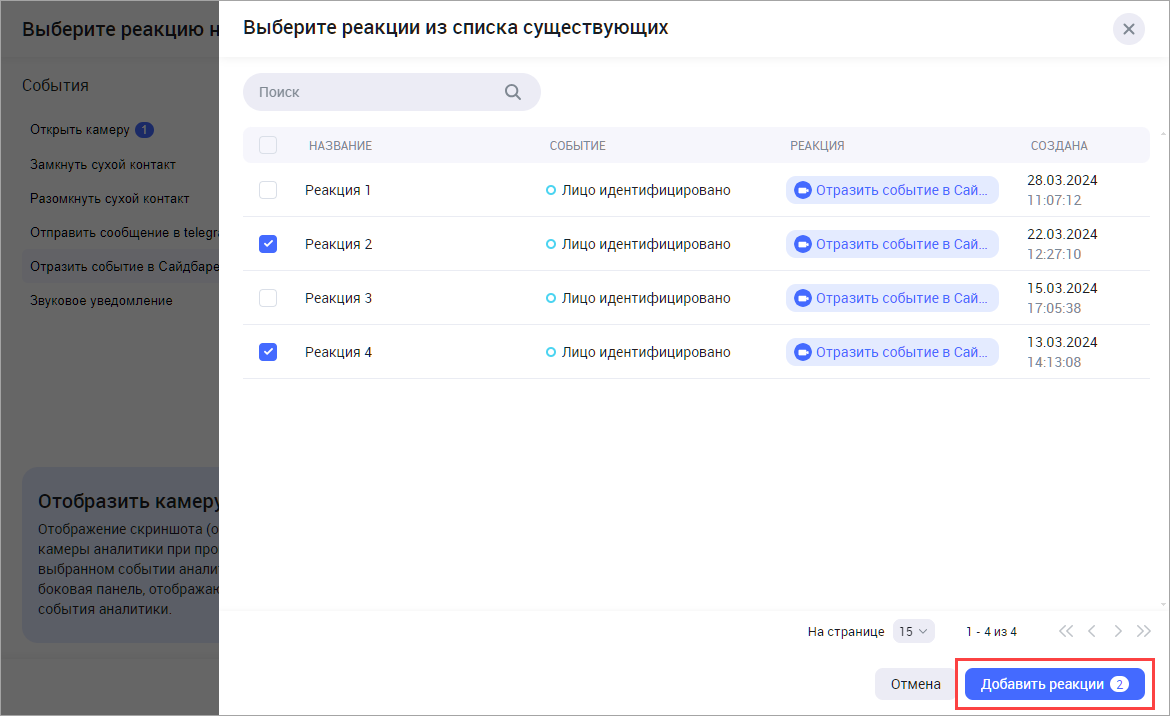The image size is (1170, 716).
Task: Select Открыть камеру in events list
Action: [x=80, y=130]
